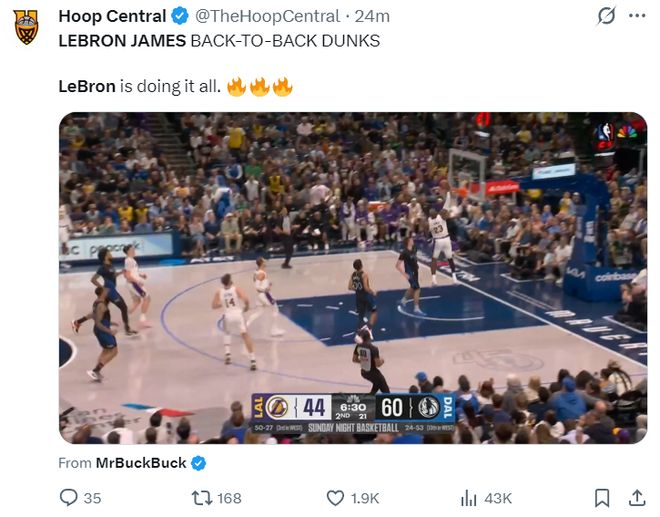Click the verified badge next to MrBuckBuck
Screen dimensions: 660x517
coord(199,463)
